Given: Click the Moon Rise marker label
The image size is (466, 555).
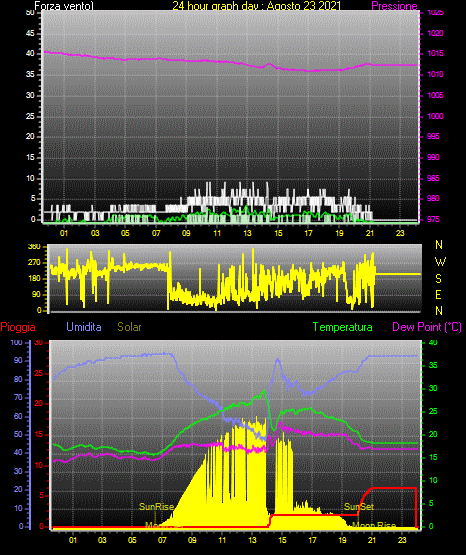Looking at the screenshot, I should click(374, 525).
